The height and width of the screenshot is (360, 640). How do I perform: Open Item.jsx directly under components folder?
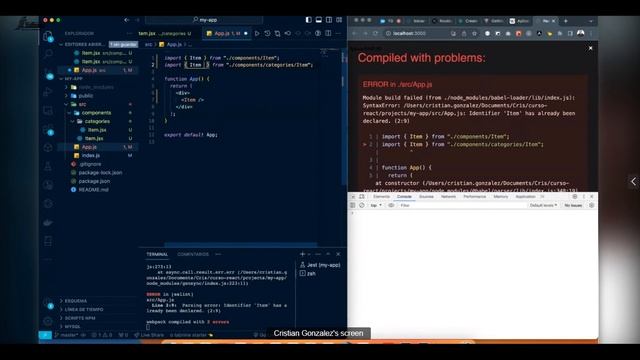[94, 138]
